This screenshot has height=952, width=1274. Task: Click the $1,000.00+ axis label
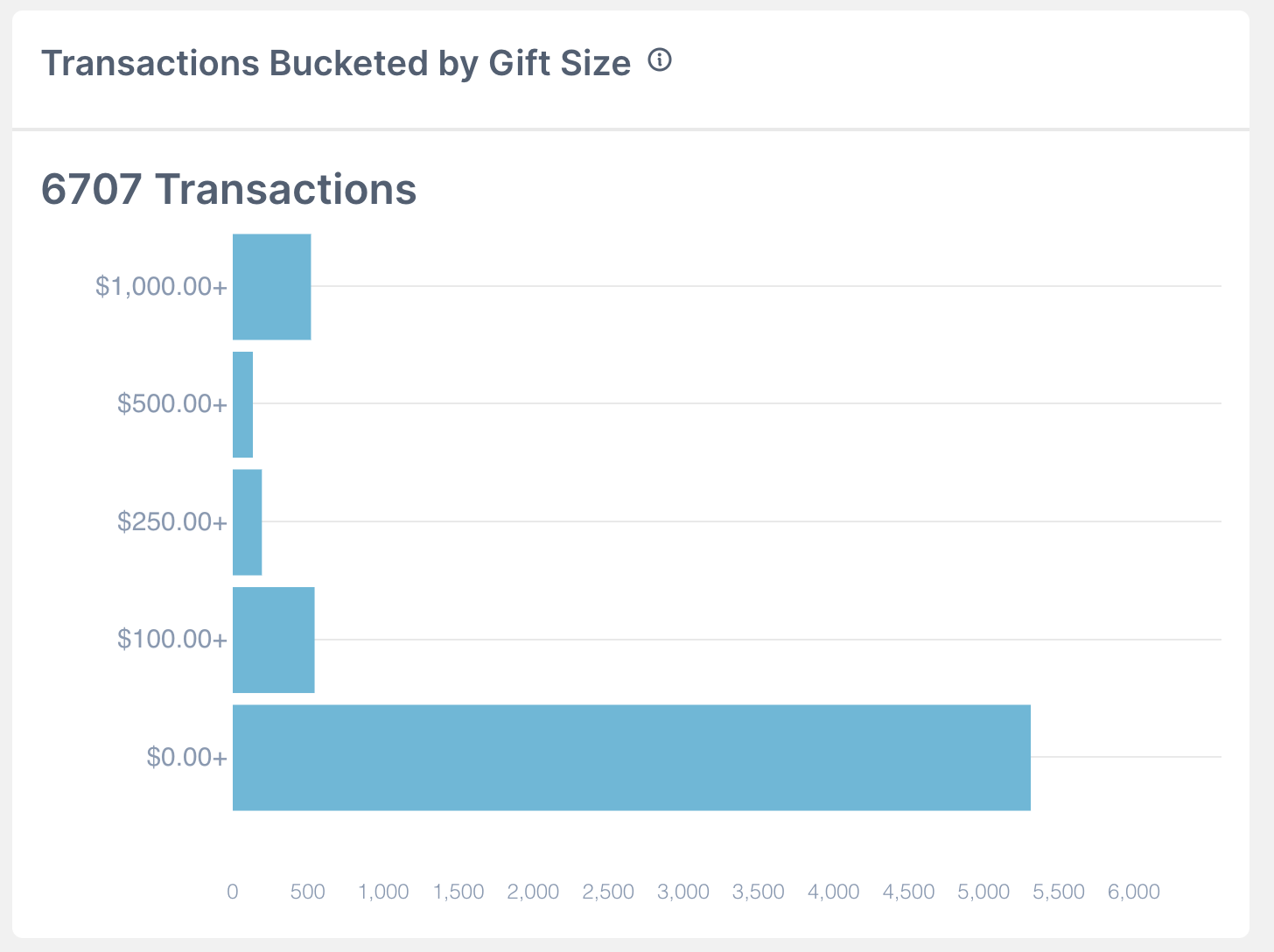pos(161,286)
